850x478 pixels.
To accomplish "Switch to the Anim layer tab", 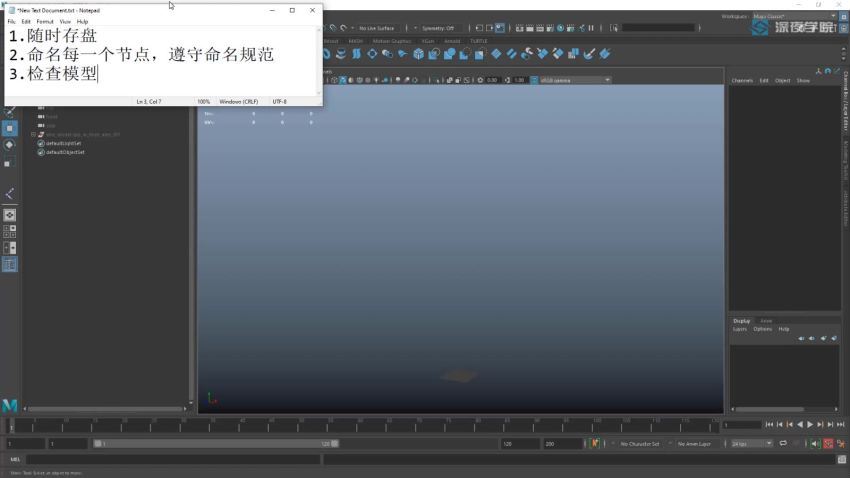I will pyautogui.click(x=765, y=321).
